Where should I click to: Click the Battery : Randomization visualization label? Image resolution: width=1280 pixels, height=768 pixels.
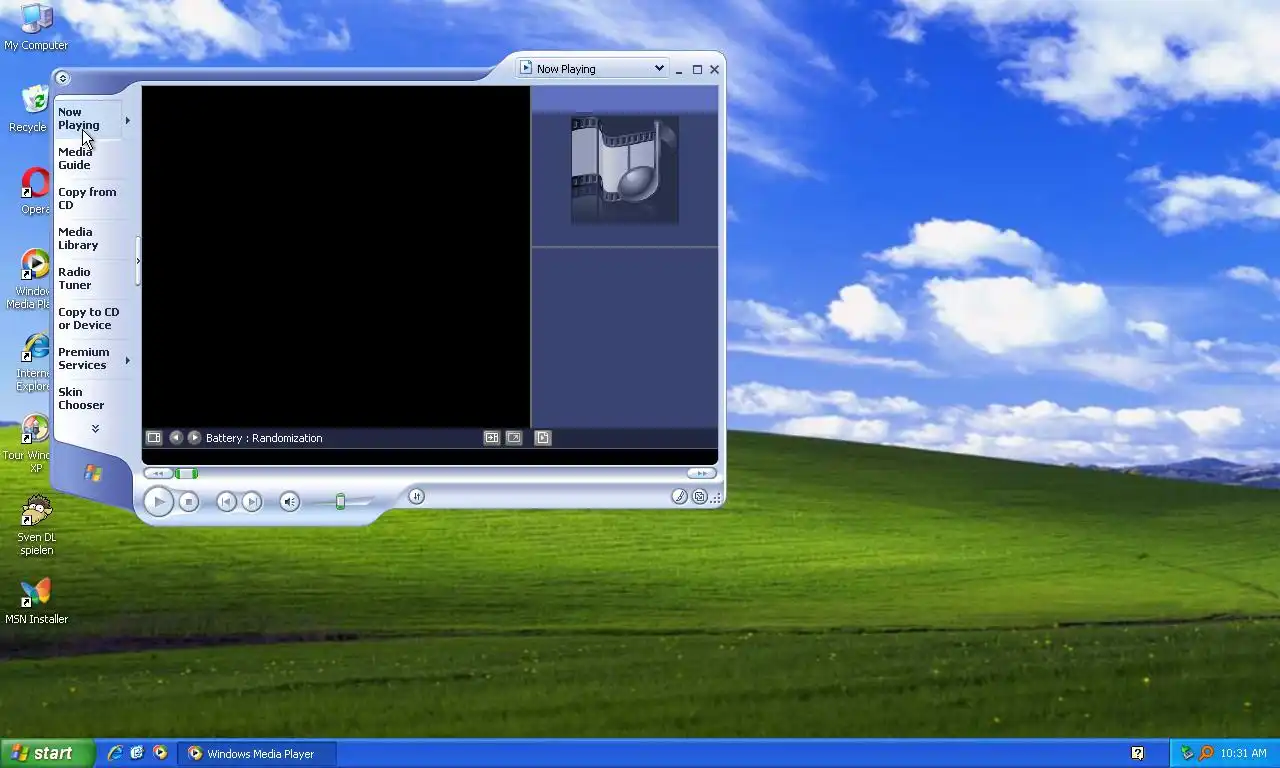click(x=264, y=438)
